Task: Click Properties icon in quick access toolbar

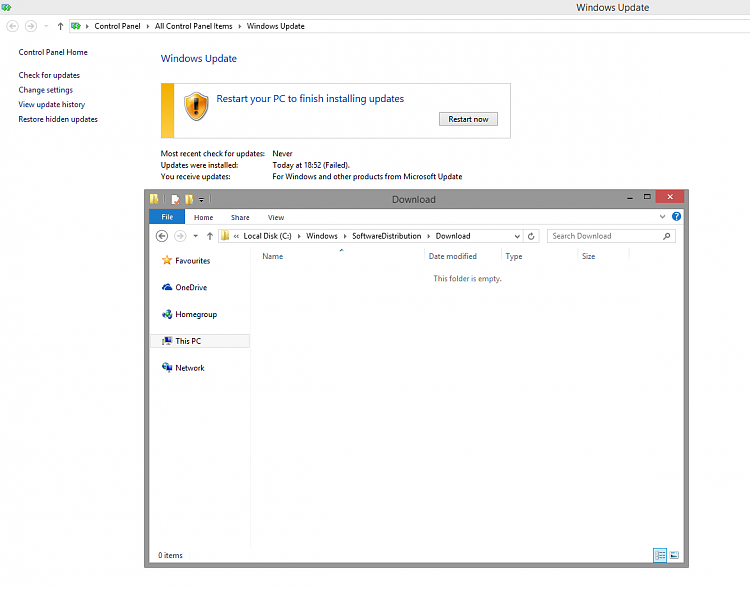Action: coord(176,199)
